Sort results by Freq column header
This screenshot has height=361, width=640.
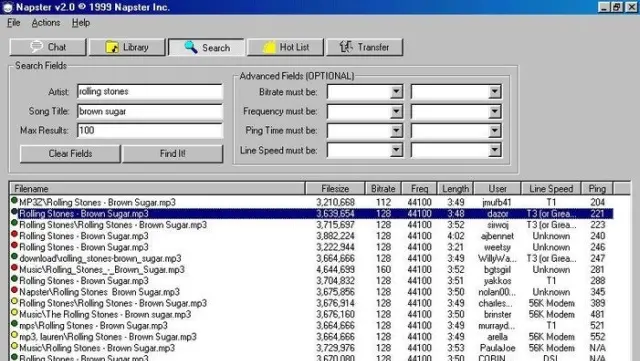pyautogui.click(x=420, y=189)
